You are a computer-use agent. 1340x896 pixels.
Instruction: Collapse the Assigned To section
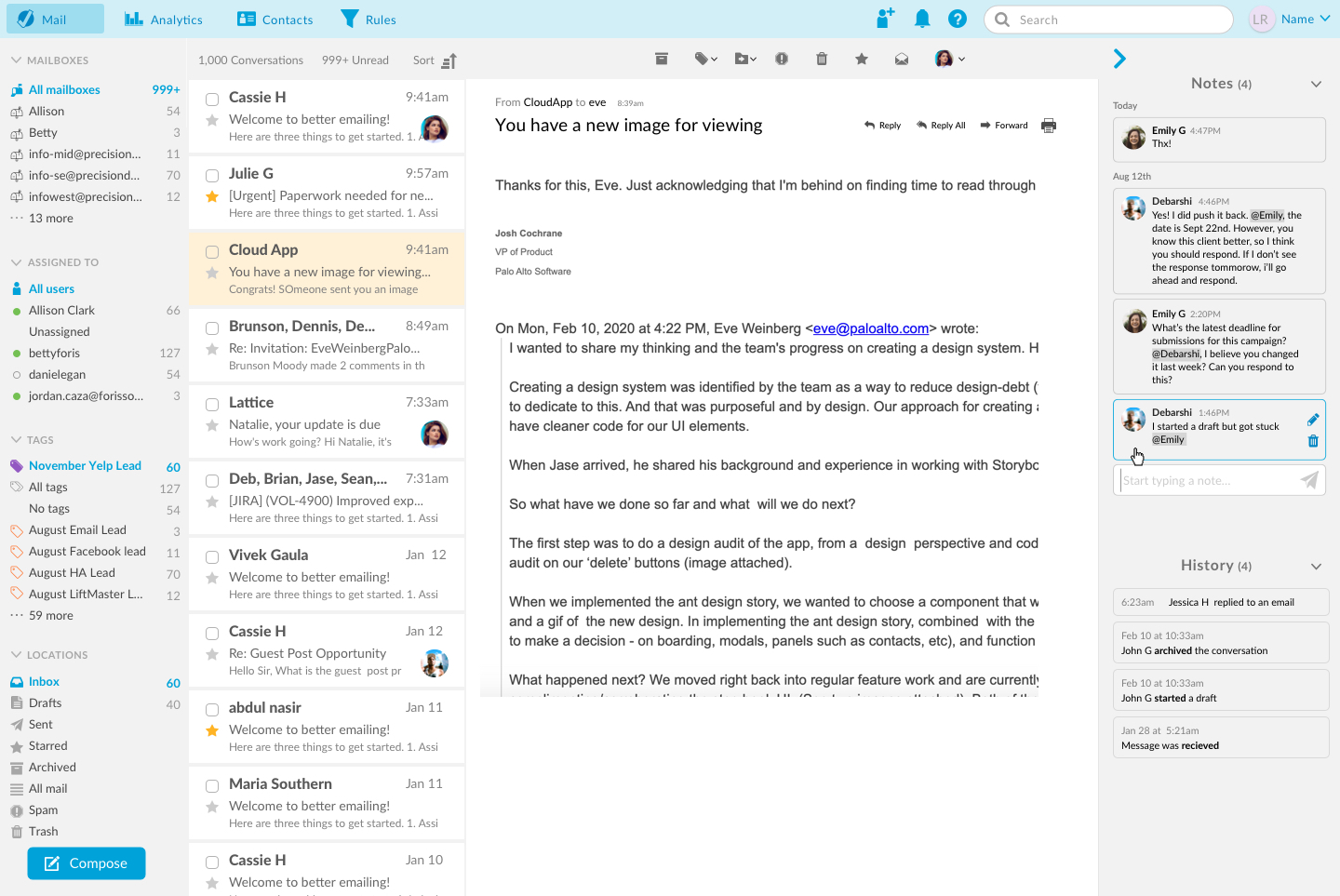[16, 262]
